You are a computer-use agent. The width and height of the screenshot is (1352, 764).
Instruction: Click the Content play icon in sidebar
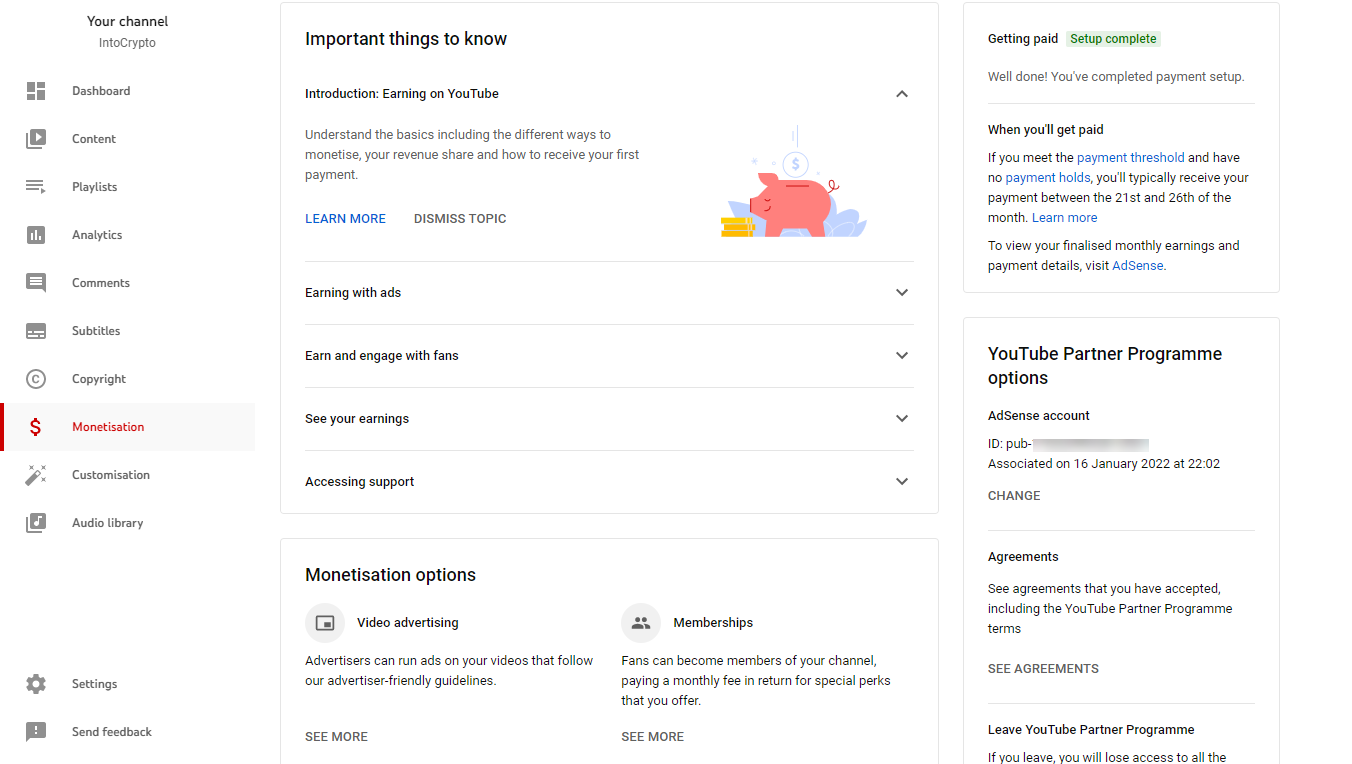coord(36,139)
